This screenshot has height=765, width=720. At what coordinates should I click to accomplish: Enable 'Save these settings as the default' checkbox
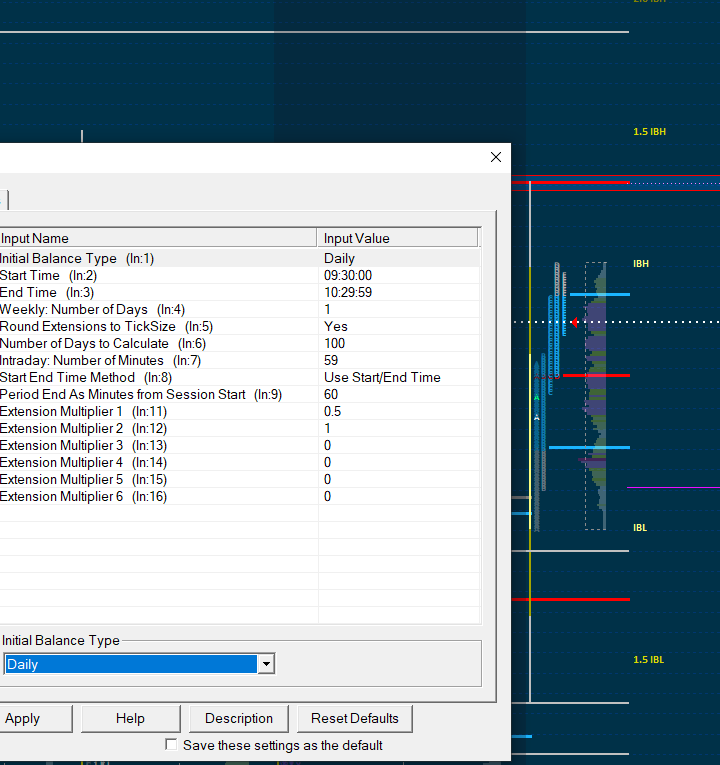[x=171, y=745]
